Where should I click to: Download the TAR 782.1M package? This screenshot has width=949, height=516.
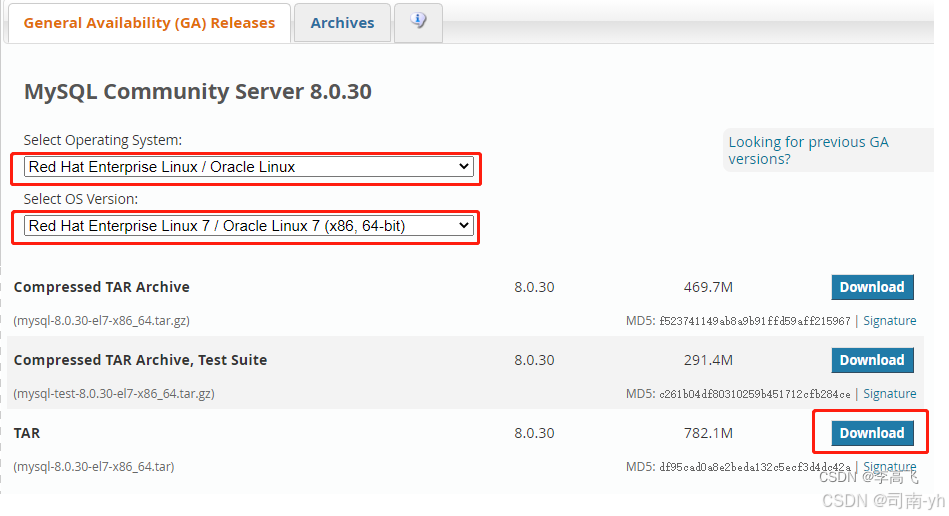click(872, 433)
